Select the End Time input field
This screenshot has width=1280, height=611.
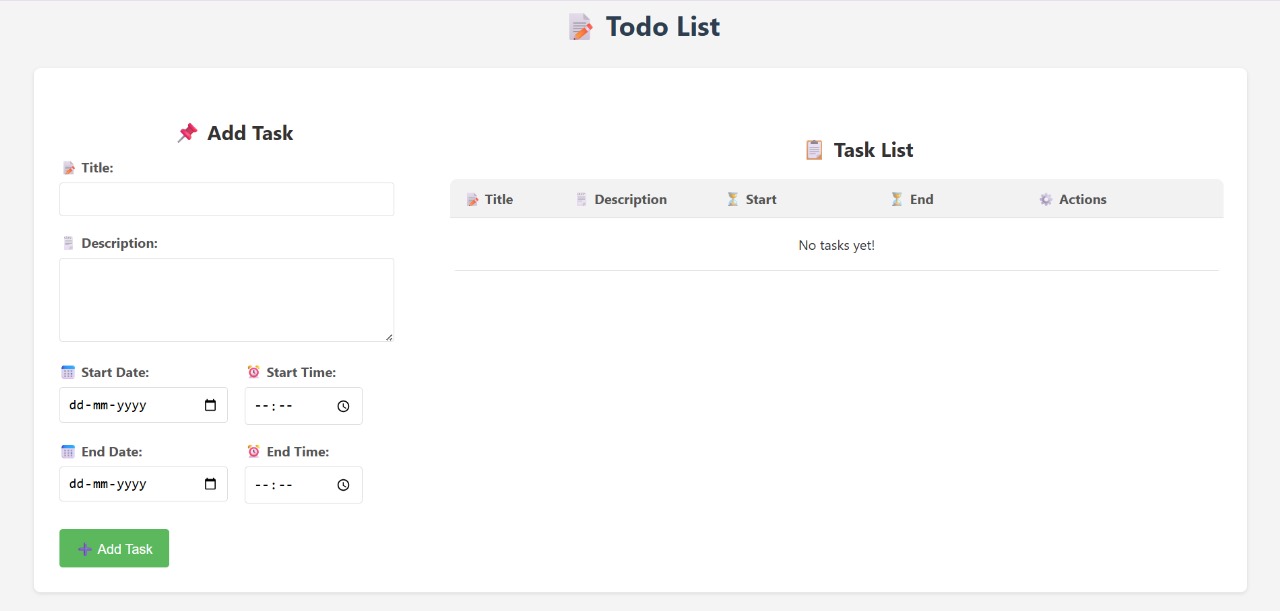click(304, 485)
